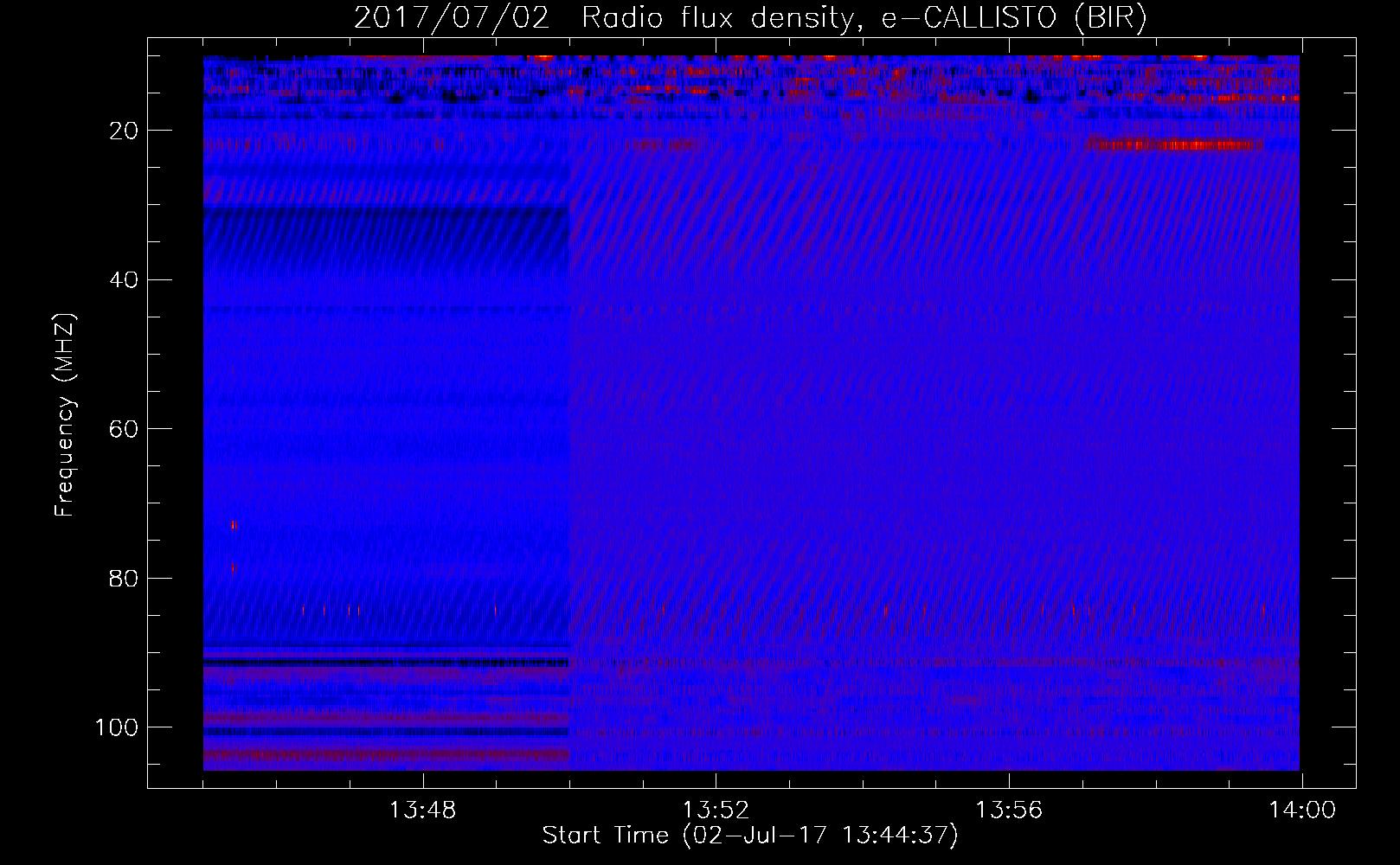Click the 13:48 time tick label
1400x865 pixels.
tap(422, 811)
